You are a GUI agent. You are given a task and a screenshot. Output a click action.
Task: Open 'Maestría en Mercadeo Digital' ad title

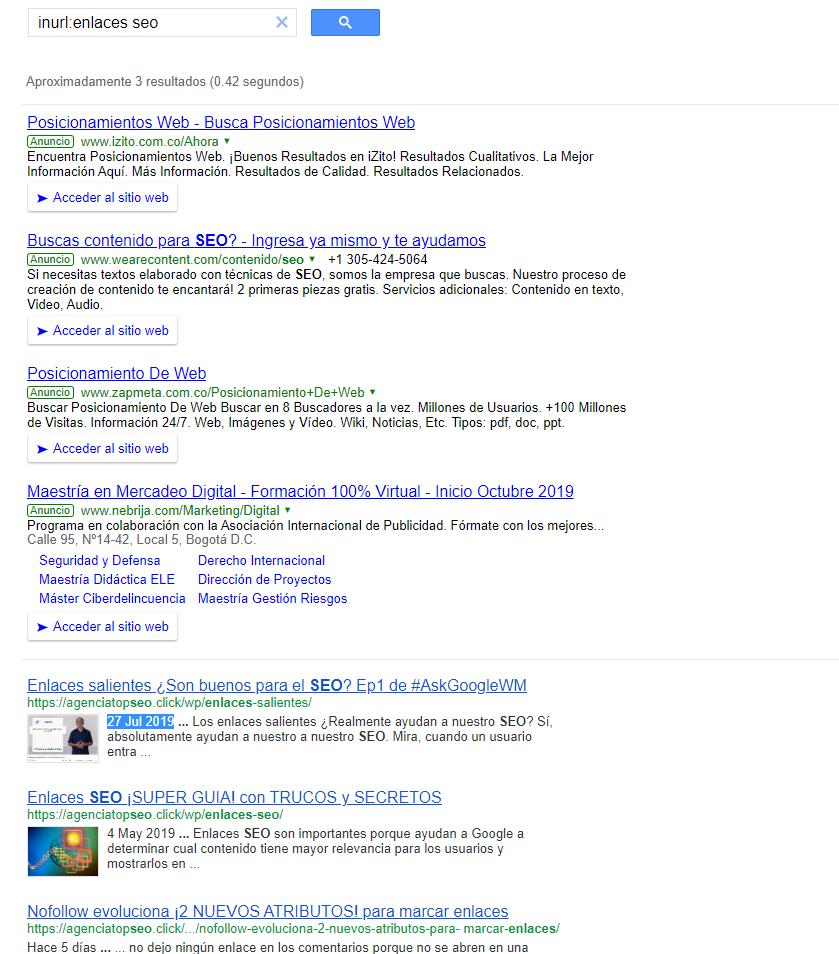pos(300,492)
